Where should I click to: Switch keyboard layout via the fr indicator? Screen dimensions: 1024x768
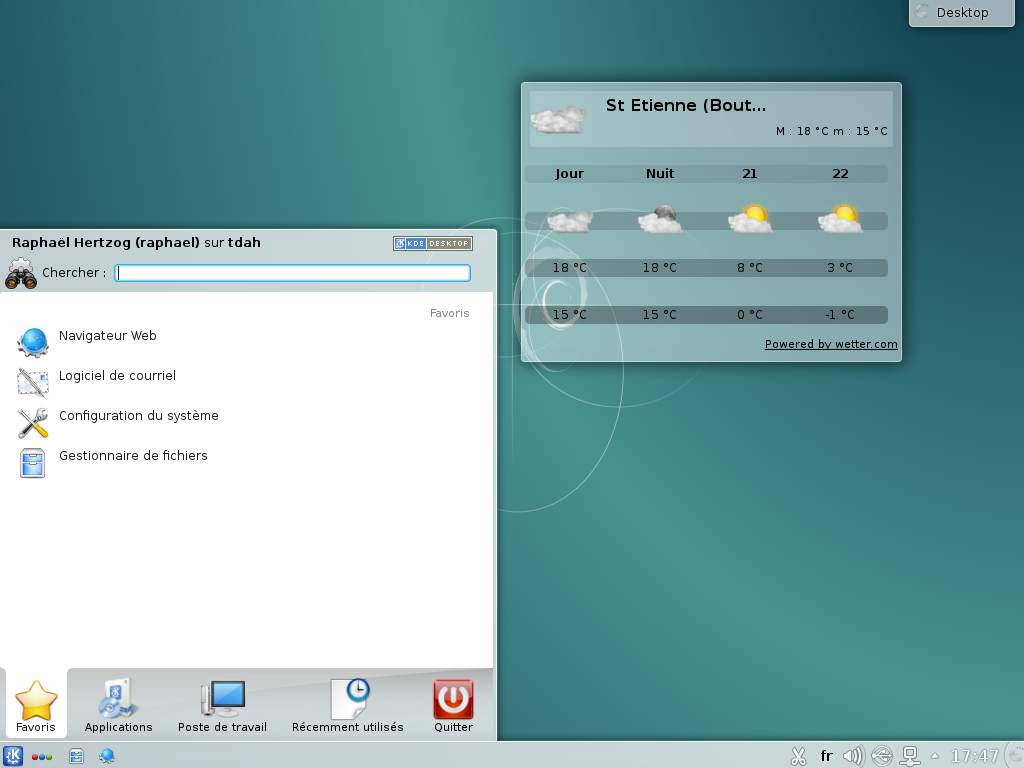point(827,756)
